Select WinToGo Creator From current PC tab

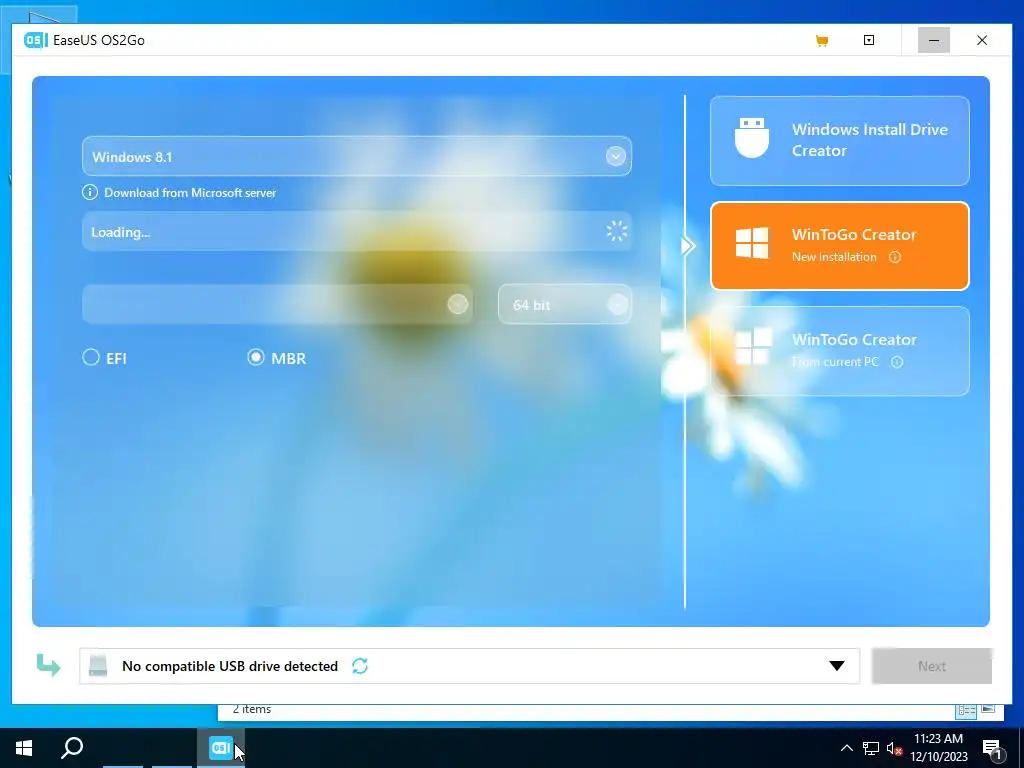(839, 351)
